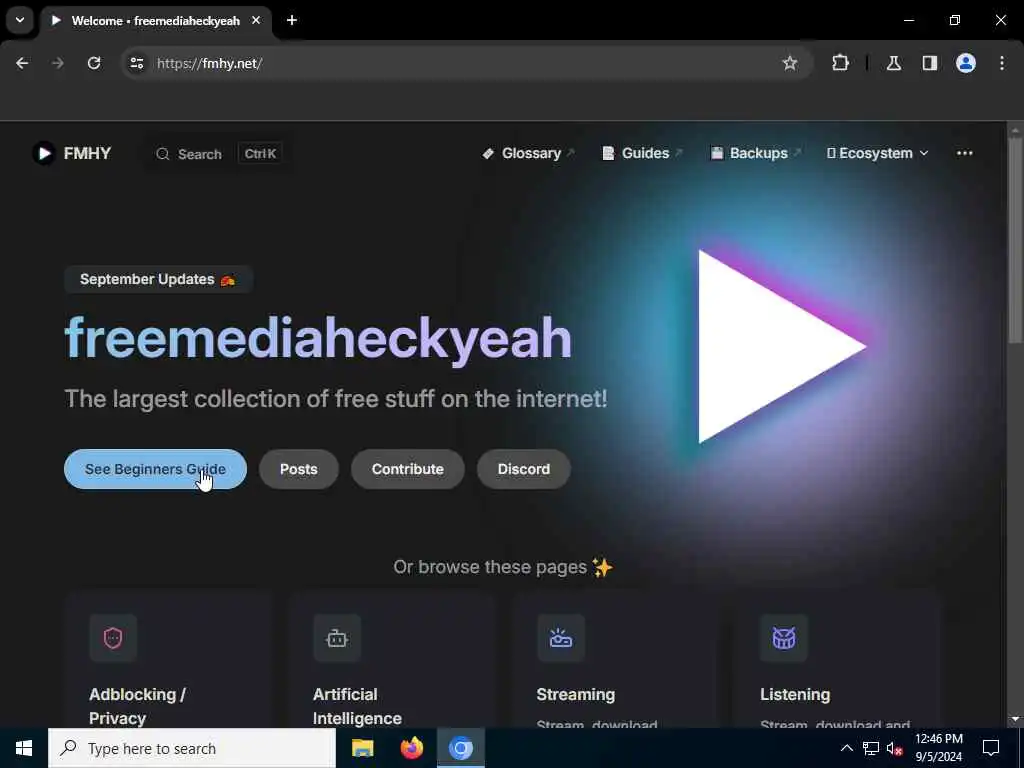1024x768 pixels.
Task: Click the Windows taskbar search box
Action: click(192, 748)
